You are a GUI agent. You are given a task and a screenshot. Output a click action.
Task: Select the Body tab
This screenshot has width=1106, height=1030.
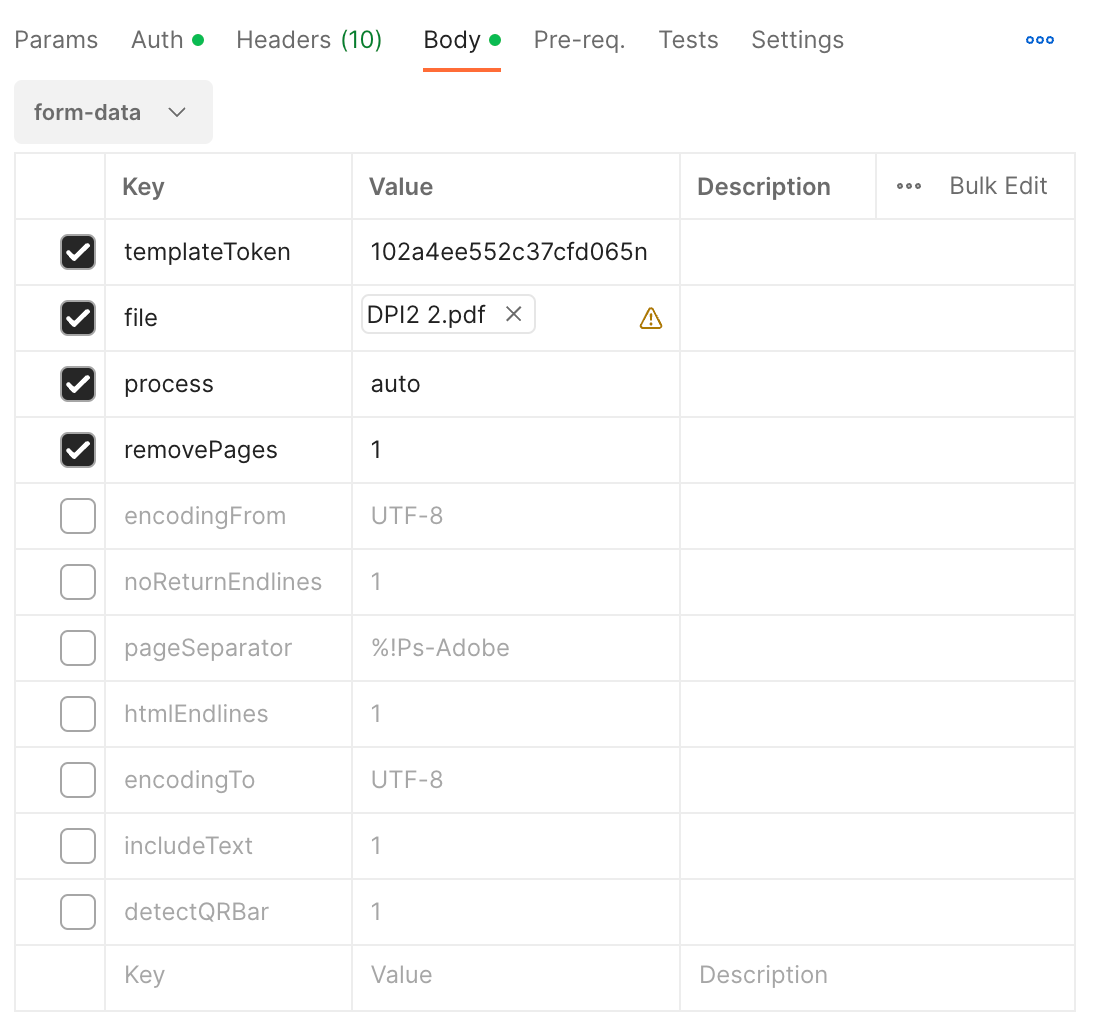tap(462, 40)
